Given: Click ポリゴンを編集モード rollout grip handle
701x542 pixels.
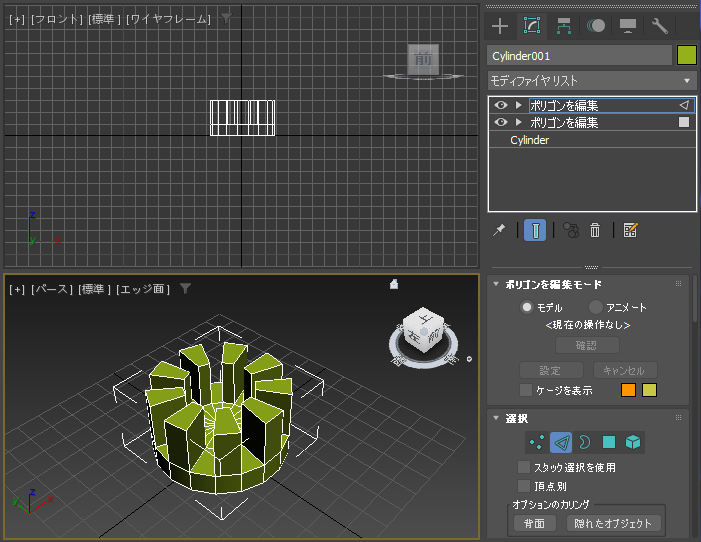Looking at the screenshot, I should click(678, 284).
